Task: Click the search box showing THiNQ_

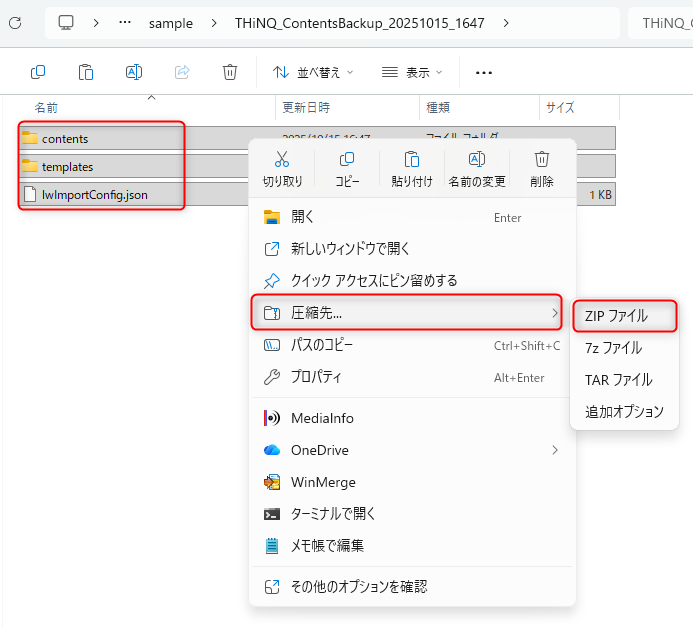Action: 661,23
